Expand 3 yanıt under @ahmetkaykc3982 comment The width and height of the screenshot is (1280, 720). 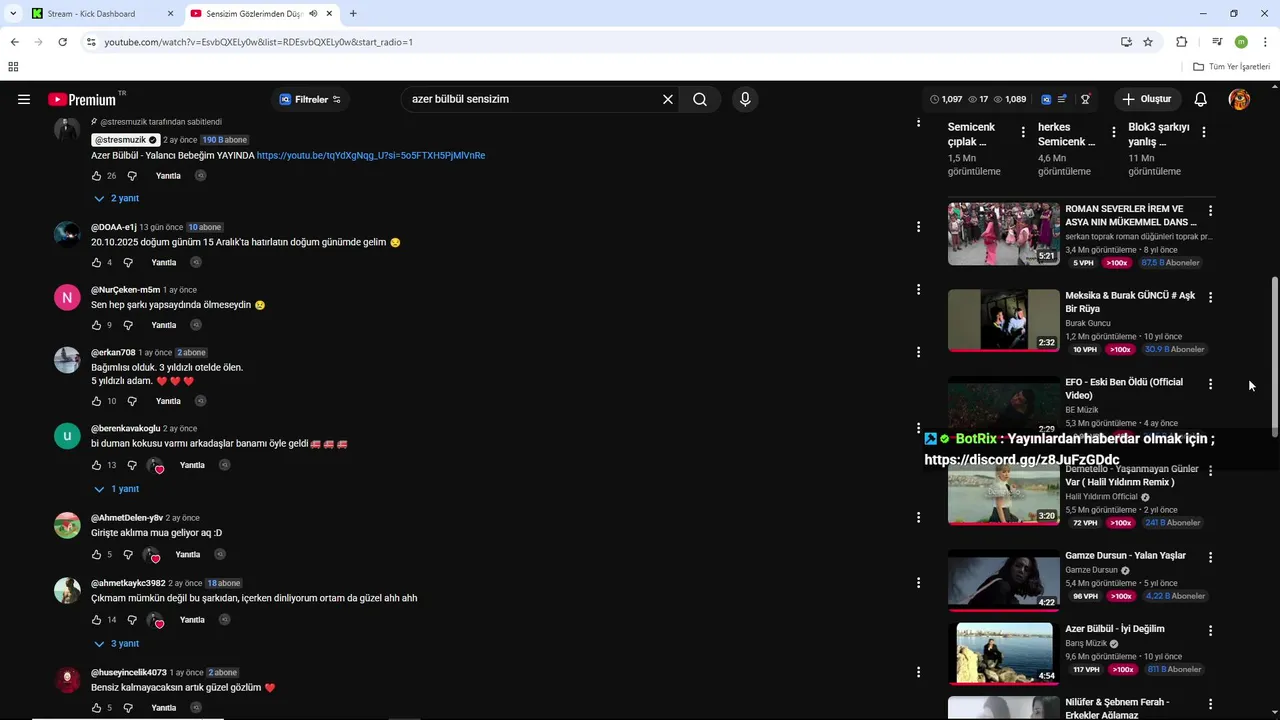(116, 644)
